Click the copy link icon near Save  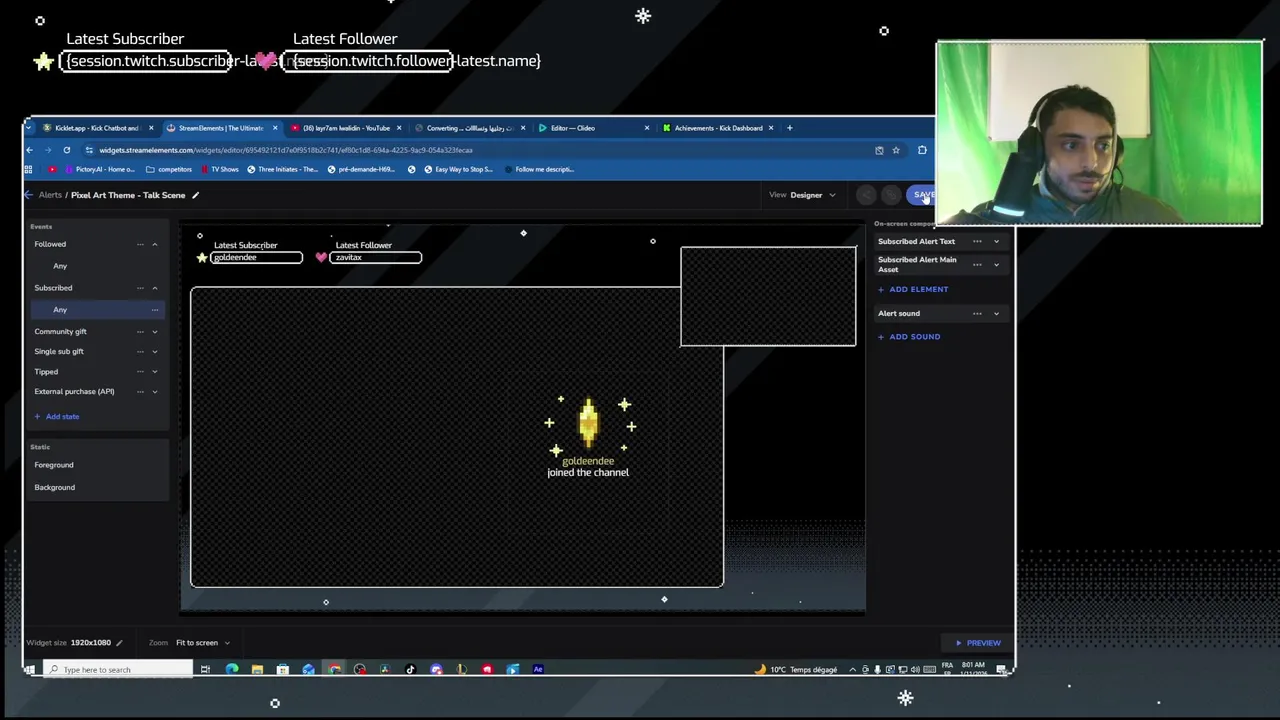[891, 195]
